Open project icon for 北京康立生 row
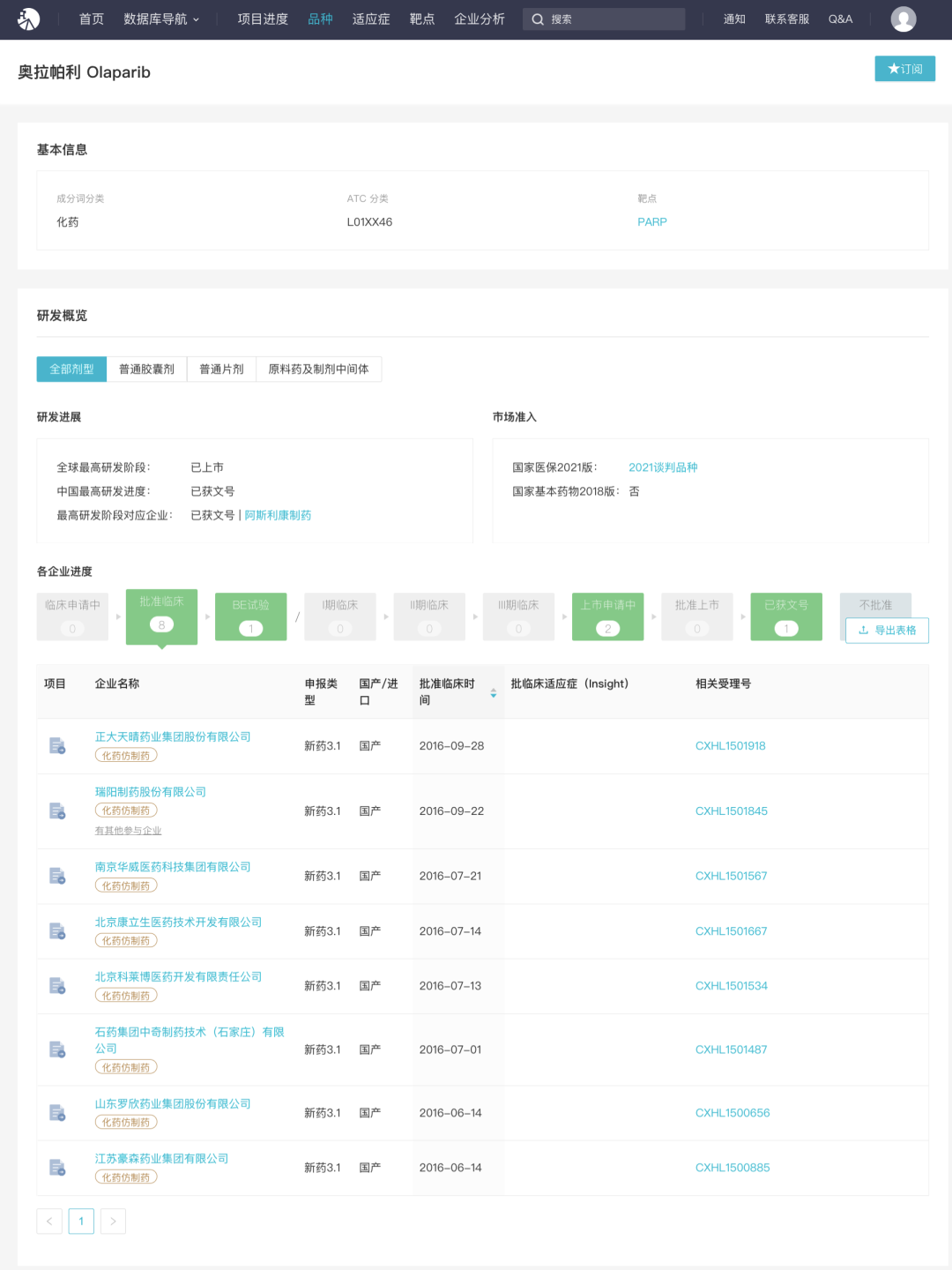Image resolution: width=952 pixels, height=1270 pixels. [57, 931]
